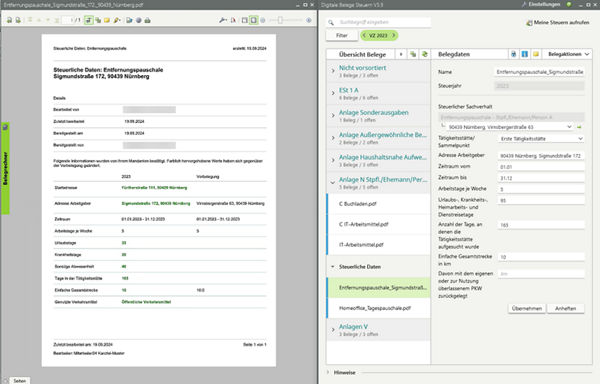Click the lock icon in Belegdaten header
Image resolution: width=600 pixels, height=384 pixels.
click(514, 54)
